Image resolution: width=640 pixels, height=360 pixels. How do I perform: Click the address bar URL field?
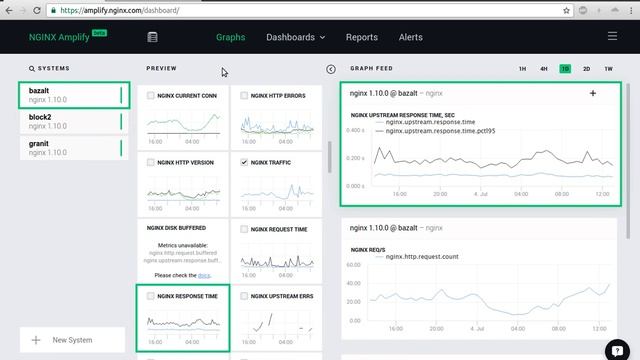click(x=310, y=11)
